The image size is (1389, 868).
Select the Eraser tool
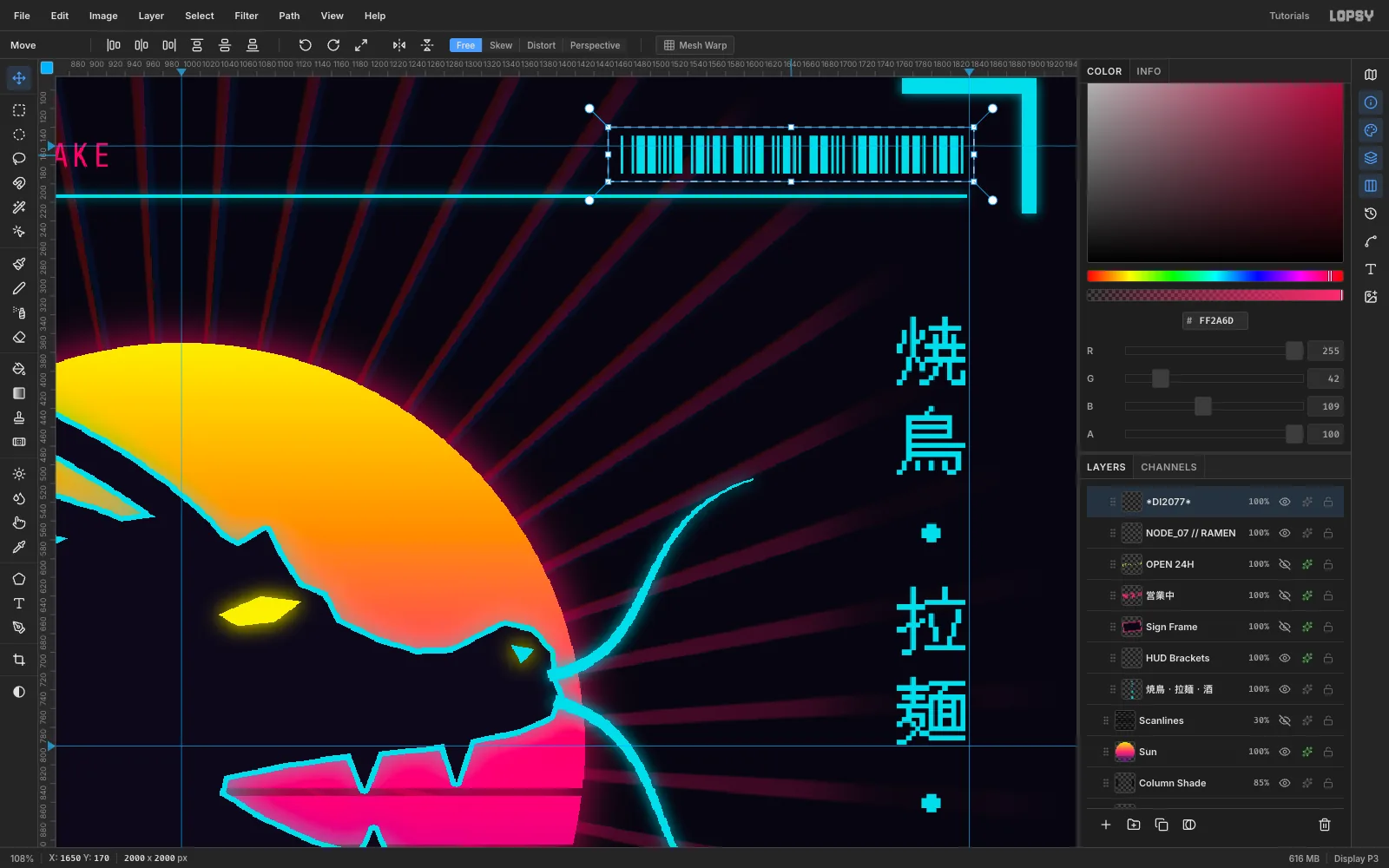click(x=19, y=337)
